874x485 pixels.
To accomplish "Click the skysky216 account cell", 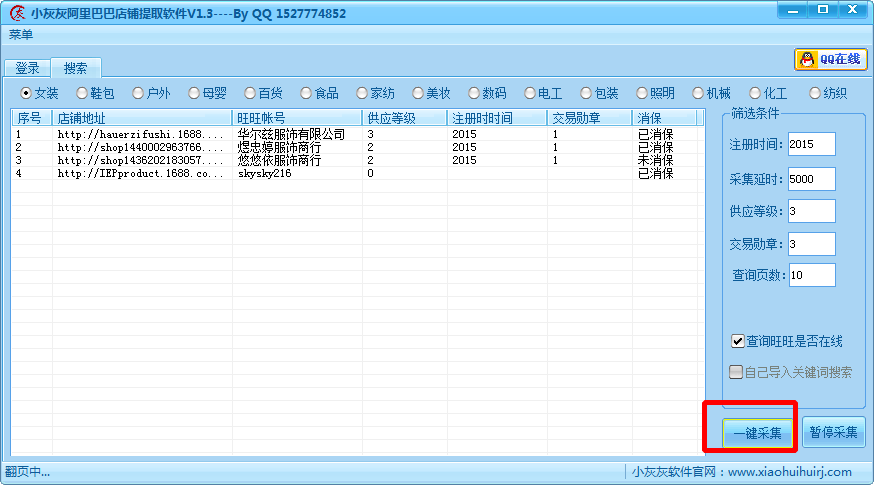I will [265, 173].
